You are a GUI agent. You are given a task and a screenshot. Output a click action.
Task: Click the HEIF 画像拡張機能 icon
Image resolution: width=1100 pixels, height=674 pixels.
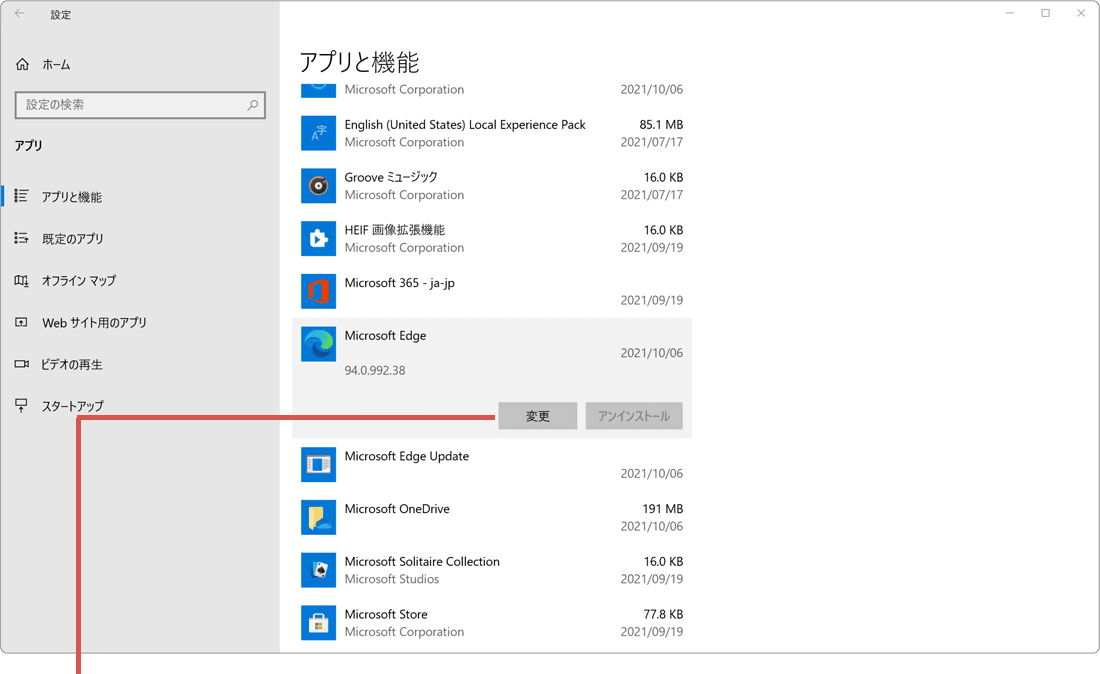coord(318,238)
